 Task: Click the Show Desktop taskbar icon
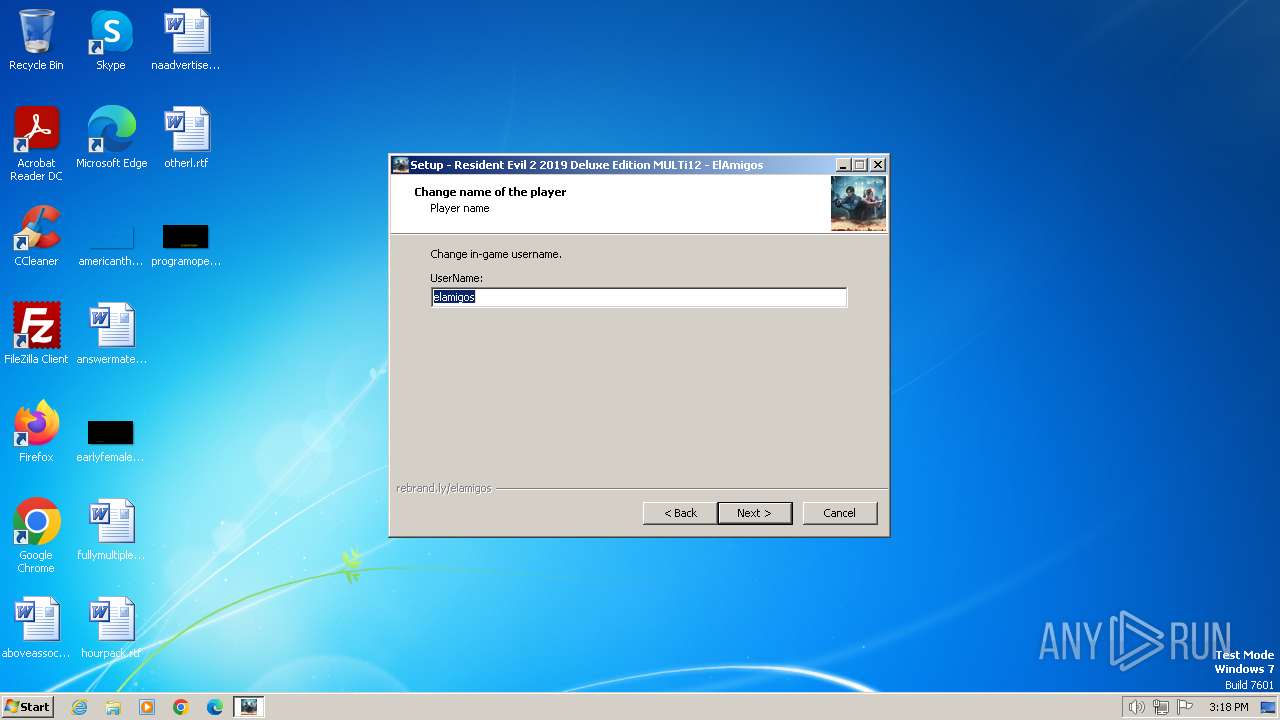(1268, 707)
